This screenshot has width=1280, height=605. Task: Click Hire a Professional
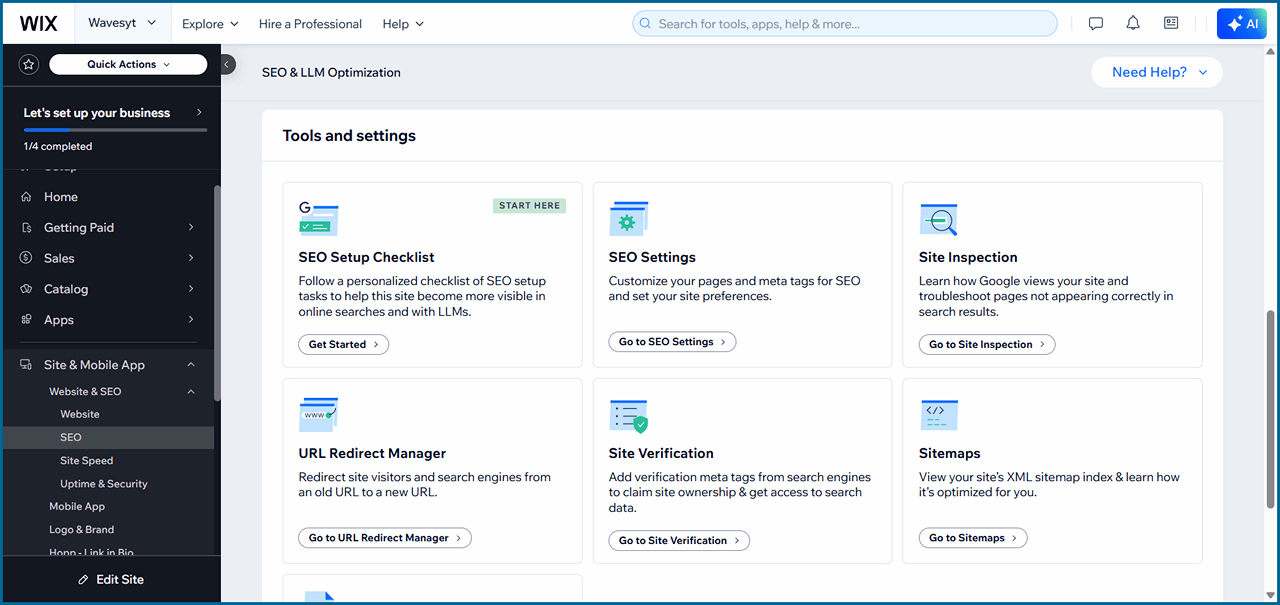click(x=310, y=24)
